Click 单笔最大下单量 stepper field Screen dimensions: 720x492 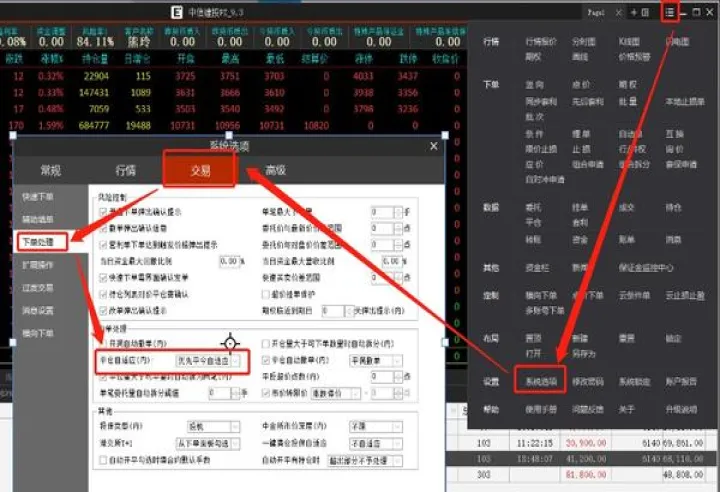coord(387,212)
